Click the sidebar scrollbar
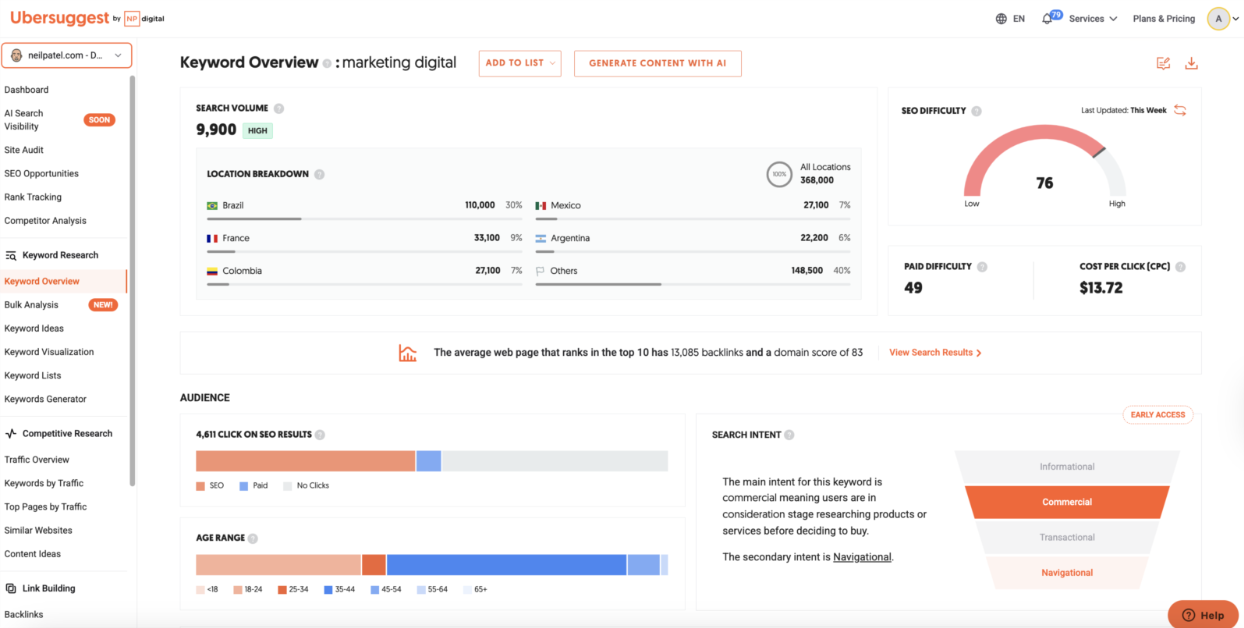 pyautogui.click(x=132, y=280)
